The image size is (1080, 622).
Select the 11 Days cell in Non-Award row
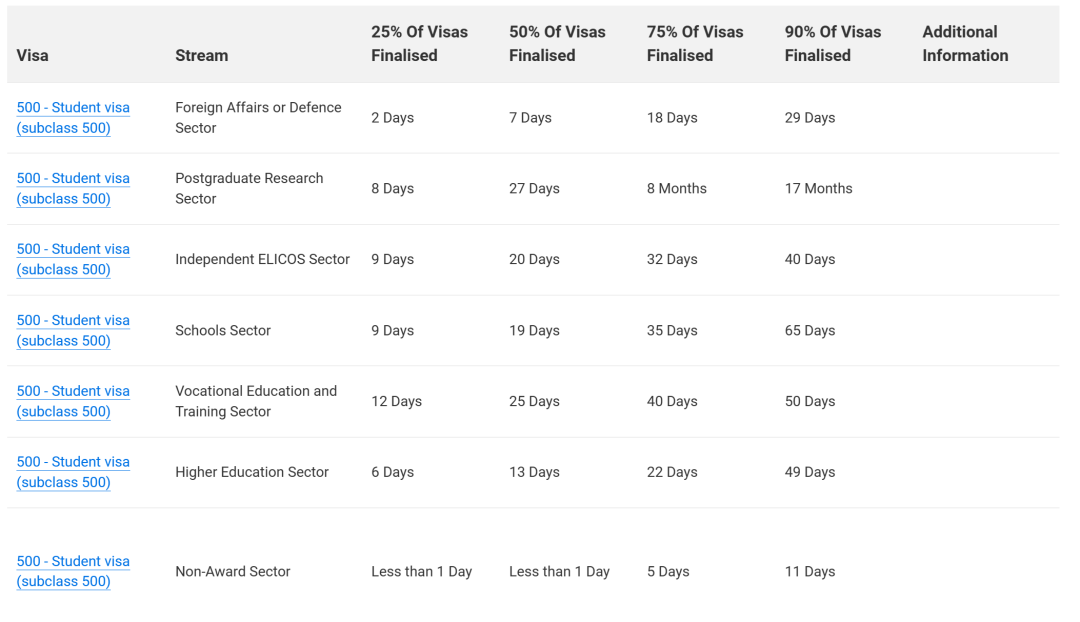click(810, 572)
